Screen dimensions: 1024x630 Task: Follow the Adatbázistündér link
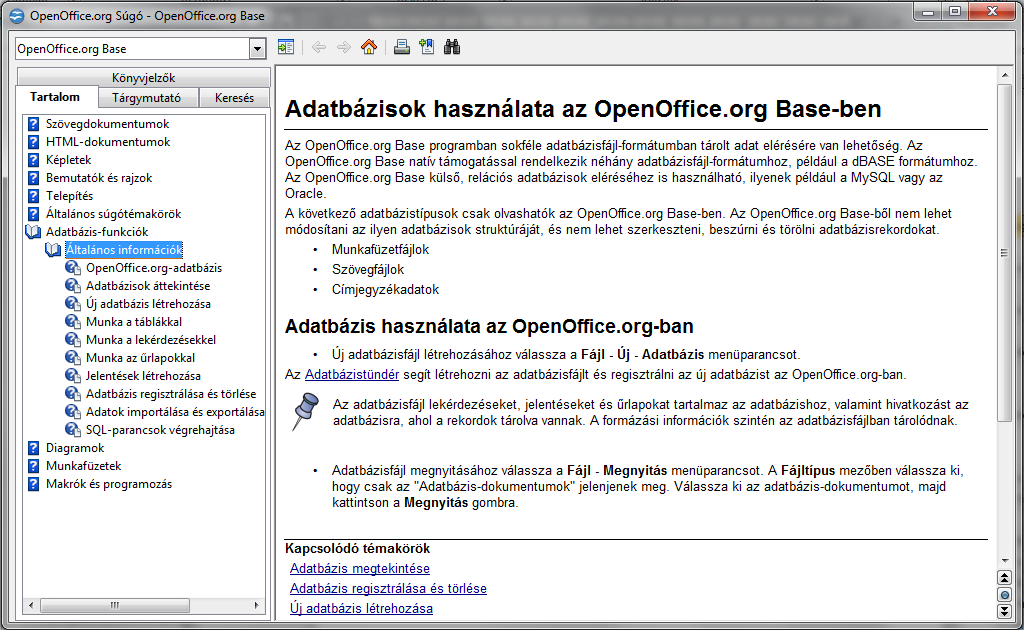(352, 374)
